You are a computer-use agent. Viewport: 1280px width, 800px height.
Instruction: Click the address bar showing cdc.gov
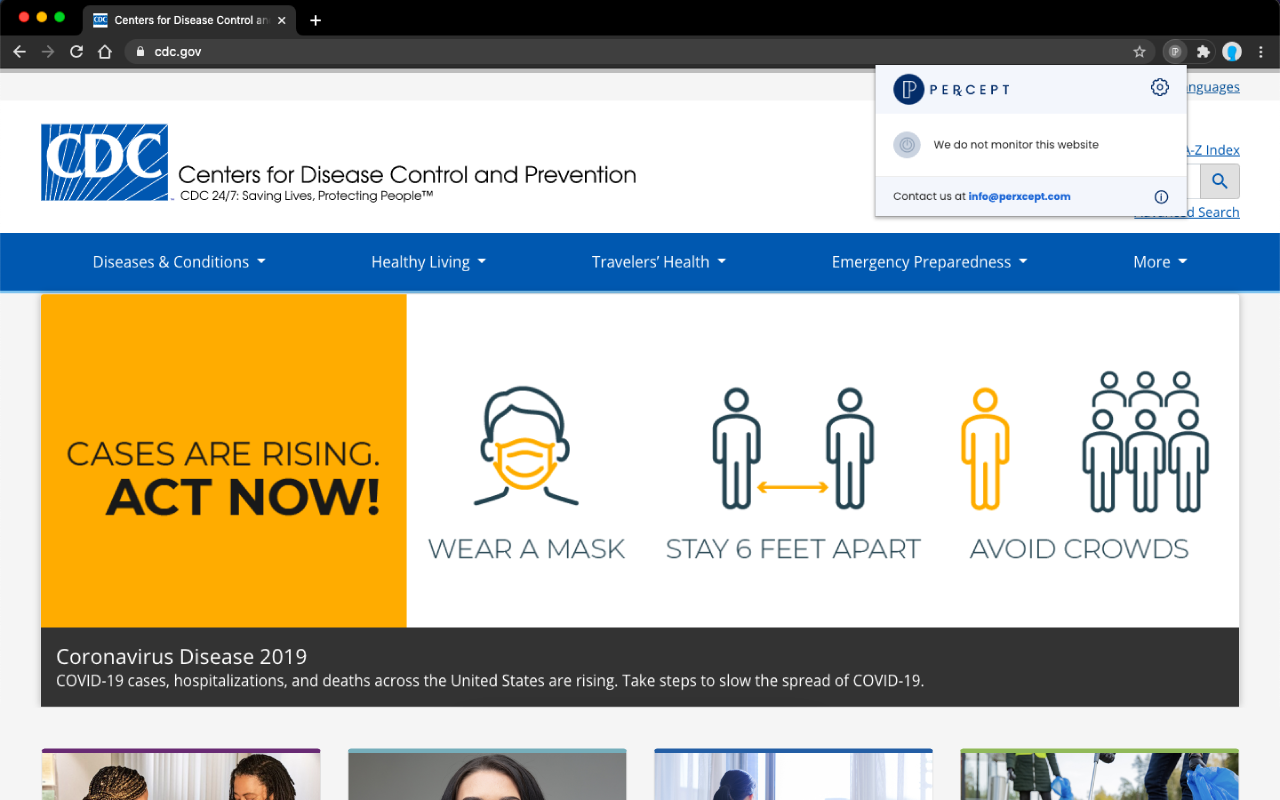(x=640, y=51)
